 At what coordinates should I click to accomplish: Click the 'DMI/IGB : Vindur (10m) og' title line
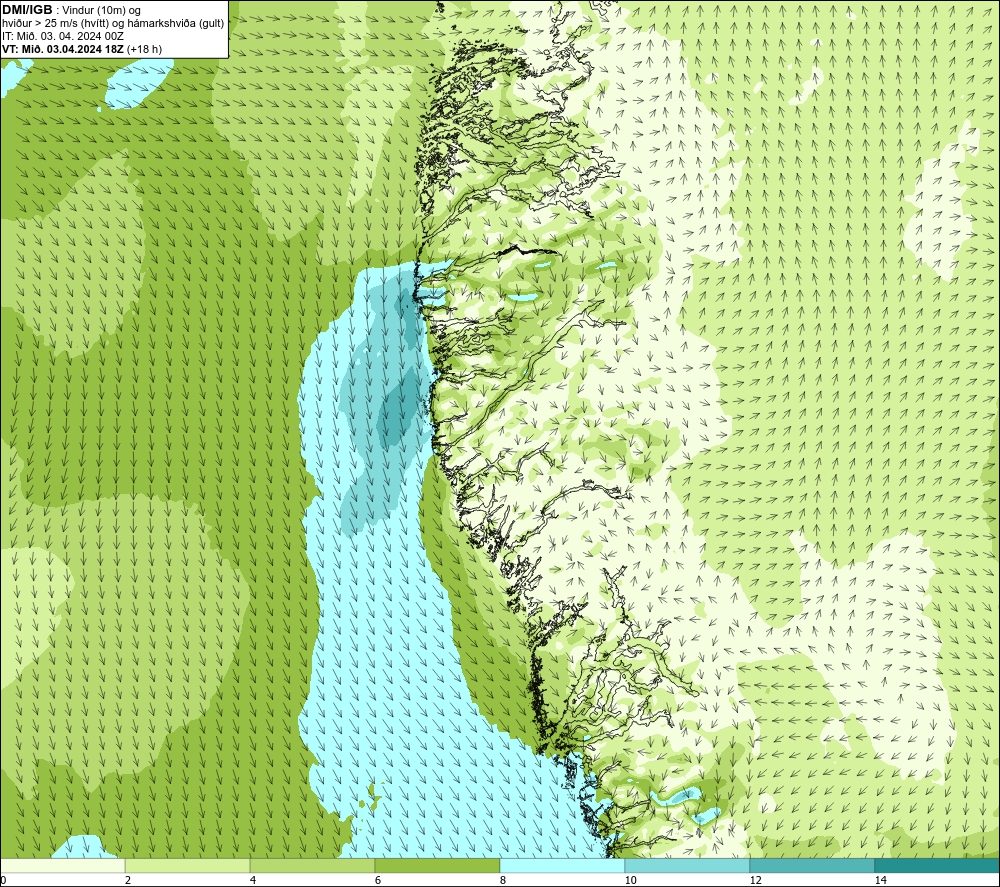click(72, 10)
